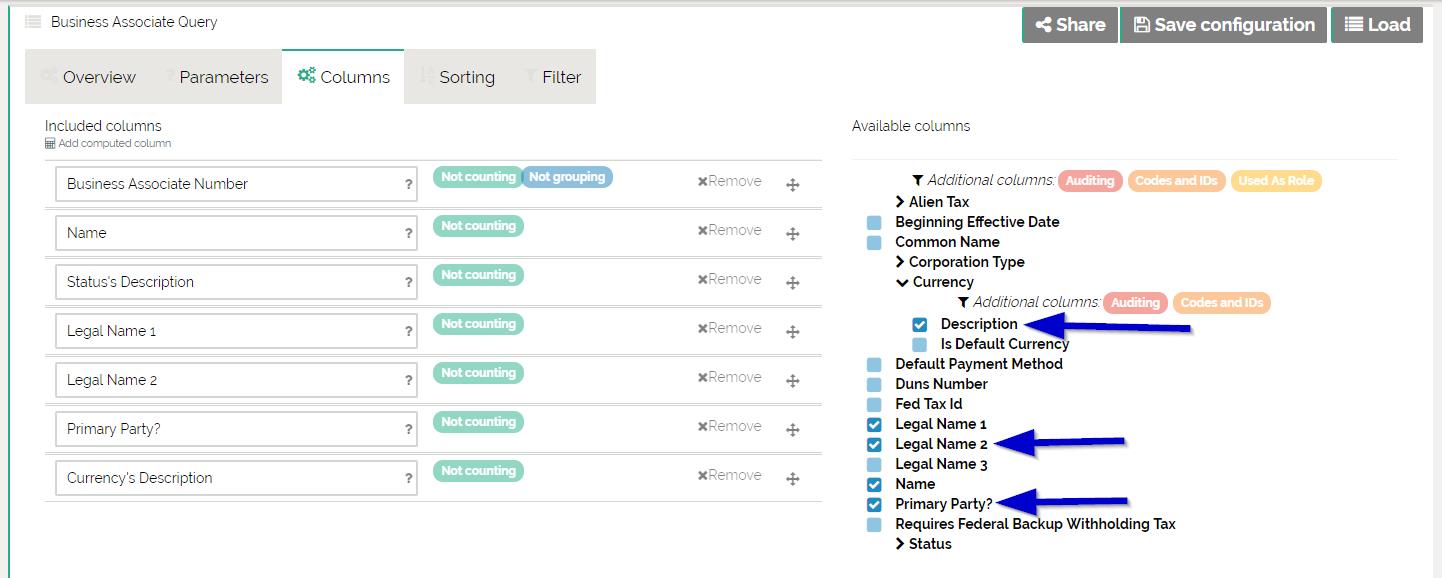Toggle the Not grouping badge
The height and width of the screenshot is (578, 1442).
[566, 177]
